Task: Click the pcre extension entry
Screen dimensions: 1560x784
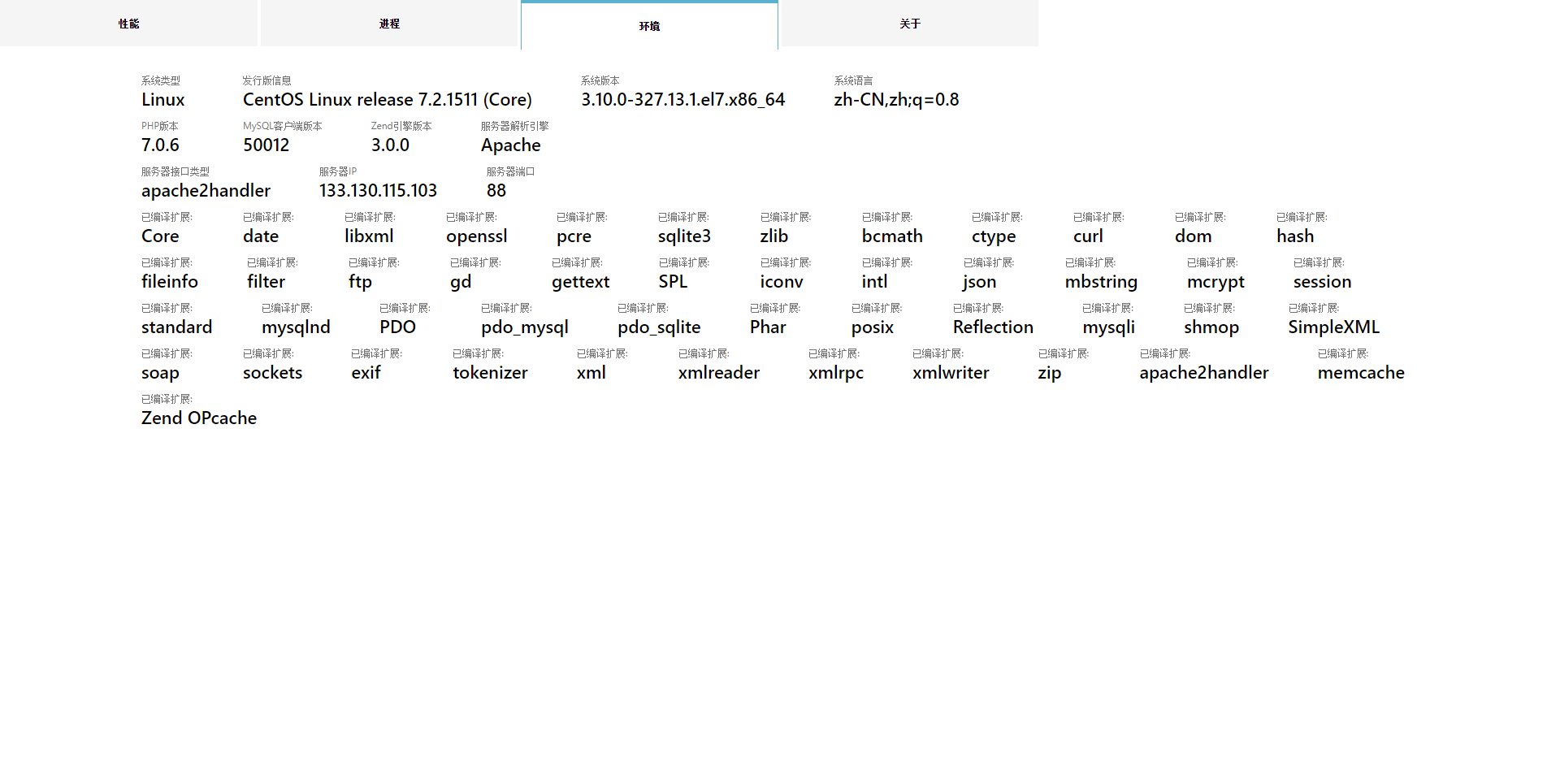Action: (574, 236)
